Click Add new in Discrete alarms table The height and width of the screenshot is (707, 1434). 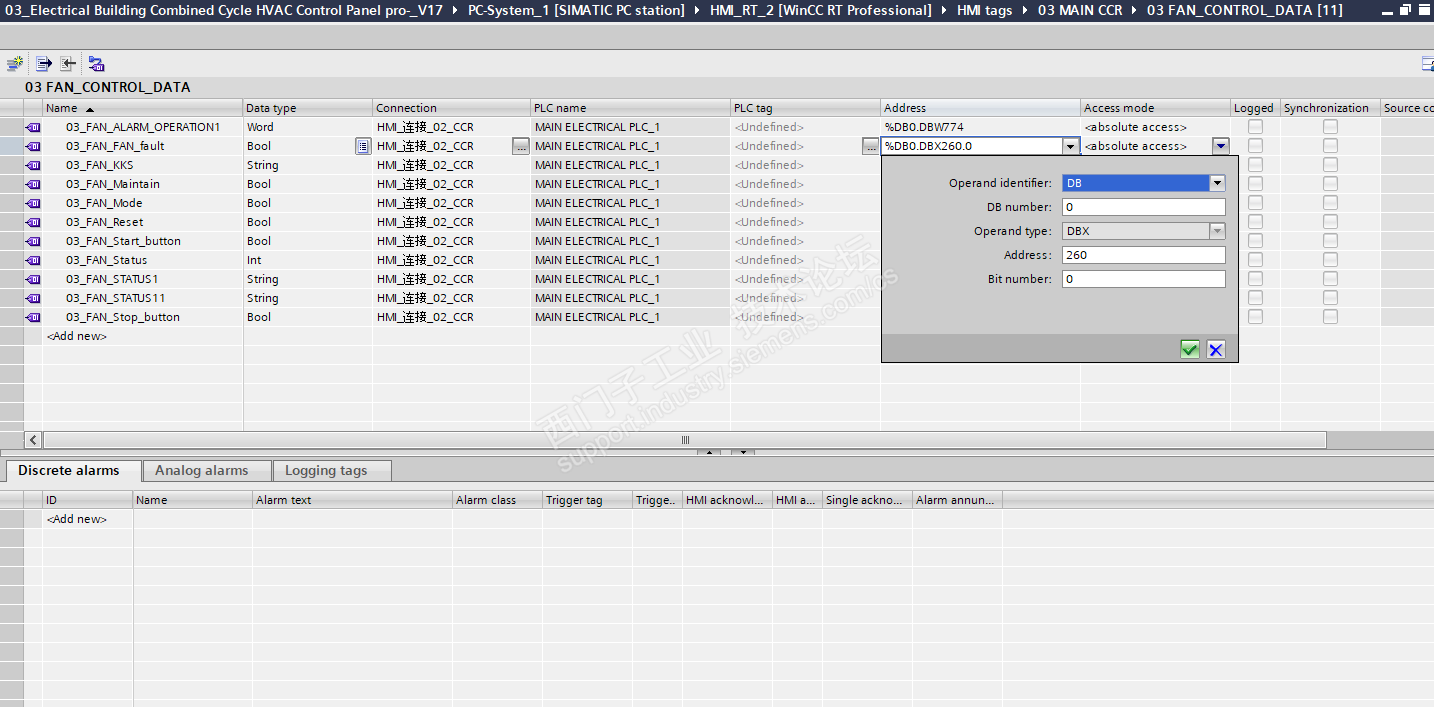tap(77, 519)
